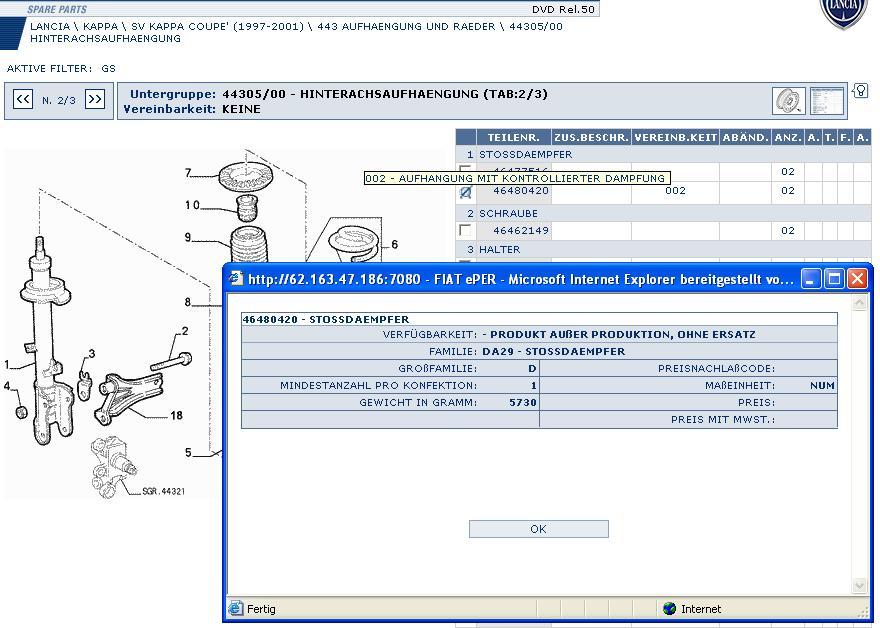
Task: Click the DVD Rel.50 label
Action: (x=563, y=9)
